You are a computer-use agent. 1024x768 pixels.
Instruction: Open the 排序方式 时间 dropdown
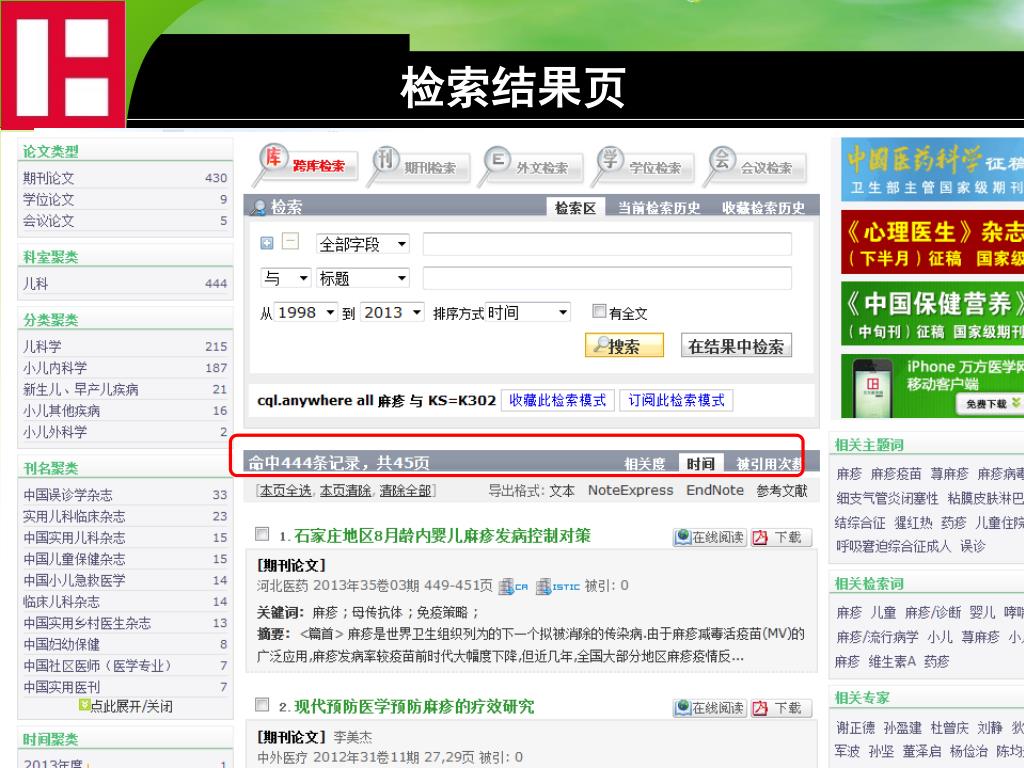tap(528, 312)
